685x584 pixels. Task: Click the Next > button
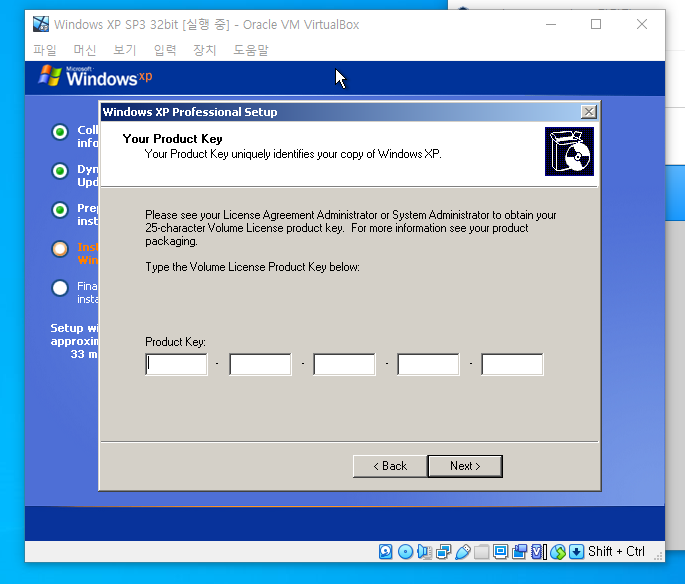click(465, 466)
